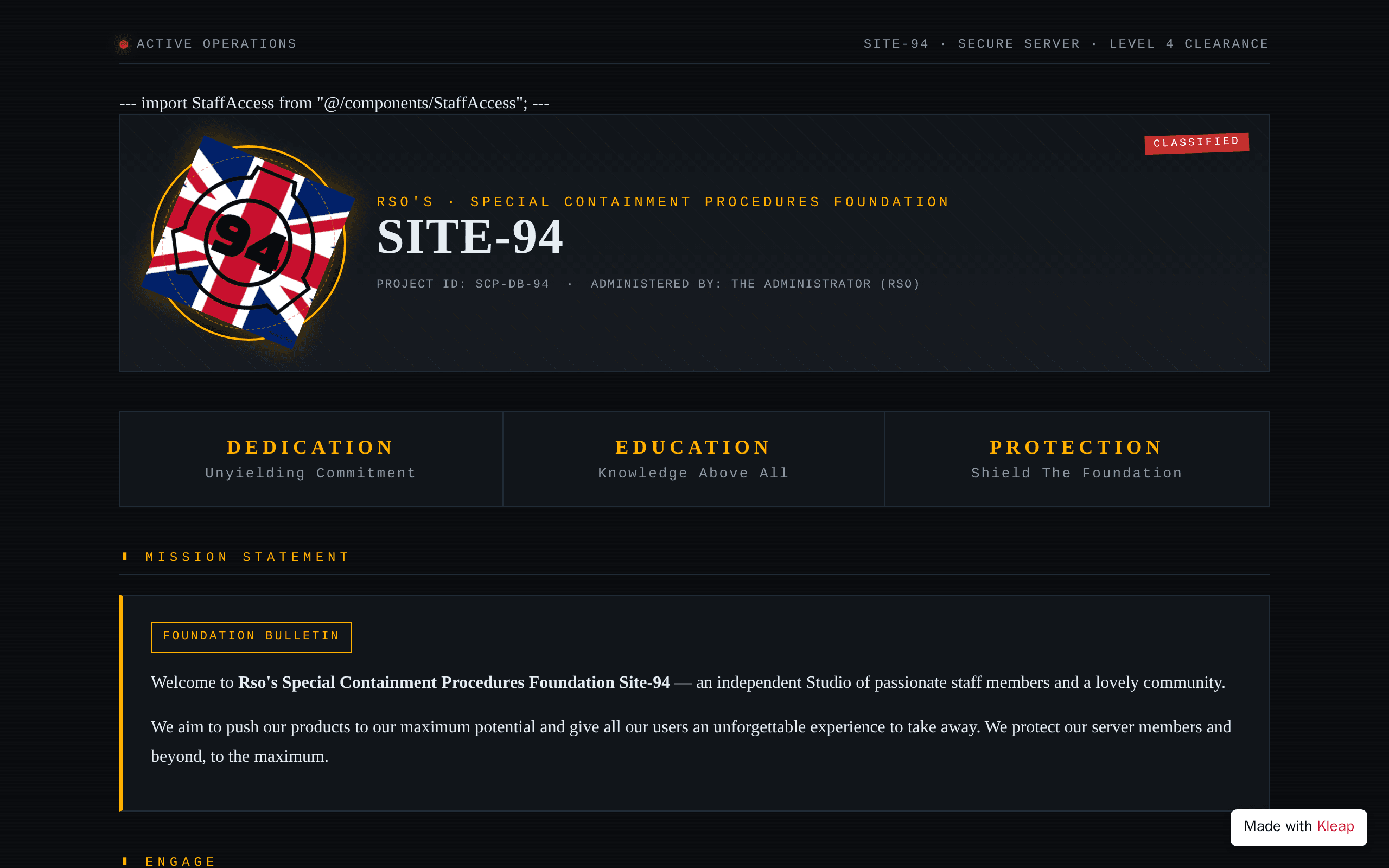
Task: Click the ACTIVE OPERATIONS label
Action: coord(216,44)
